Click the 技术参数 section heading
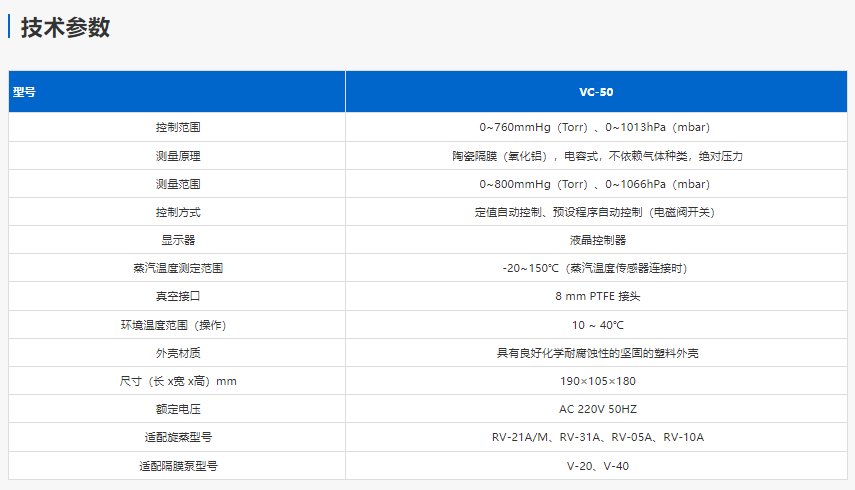The width and height of the screenshot is (855, 490). point(65,28)
